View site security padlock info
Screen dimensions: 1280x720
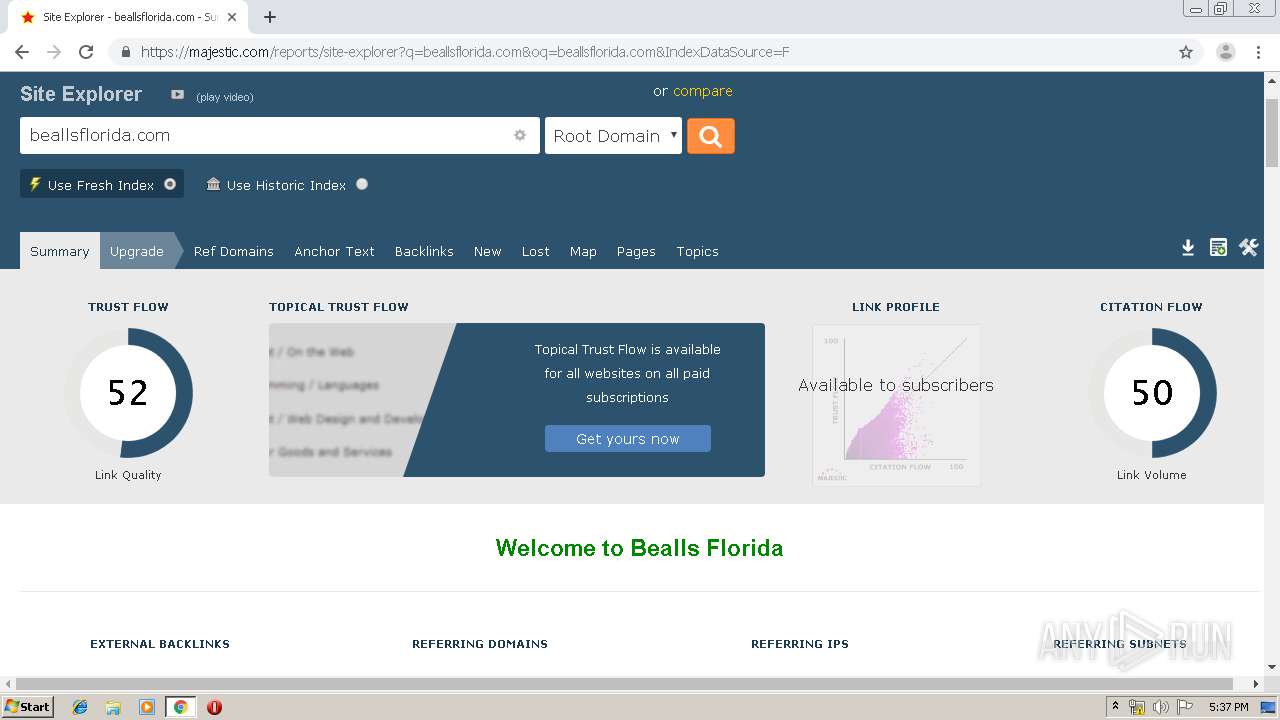(x=125, y=52)
